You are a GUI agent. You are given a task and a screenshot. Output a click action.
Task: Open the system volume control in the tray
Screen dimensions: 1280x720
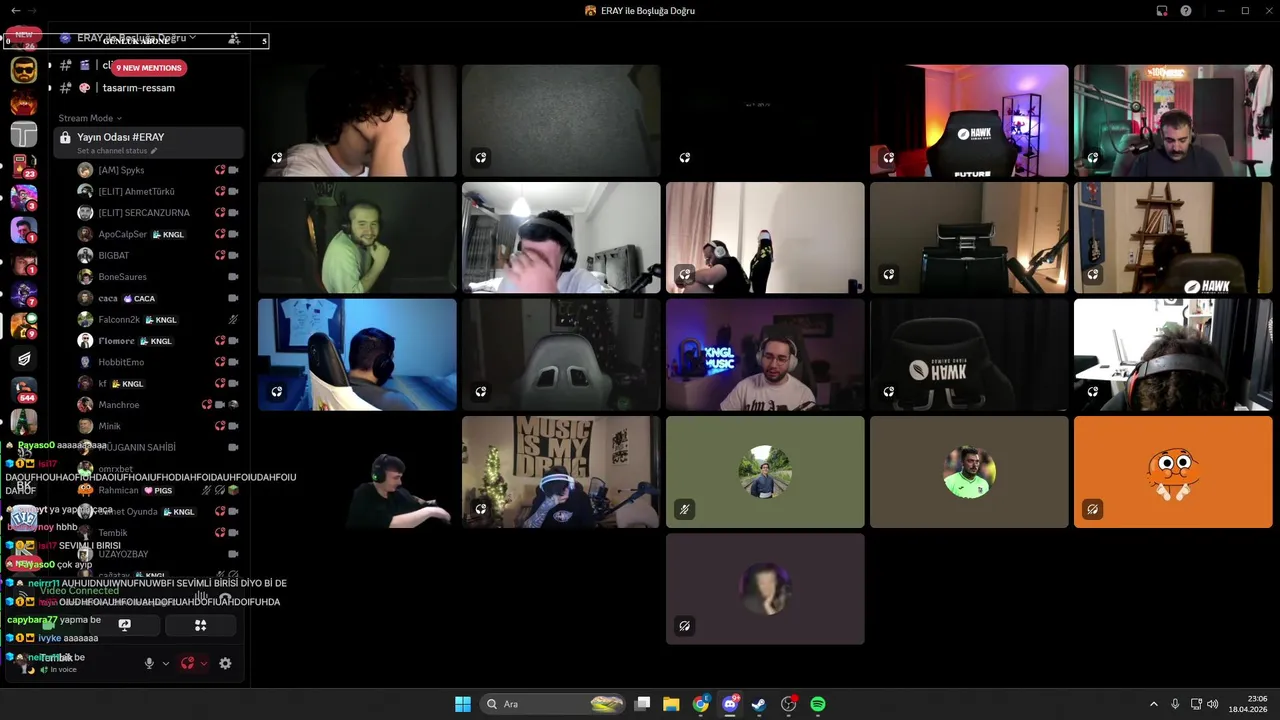(1212, 704)
